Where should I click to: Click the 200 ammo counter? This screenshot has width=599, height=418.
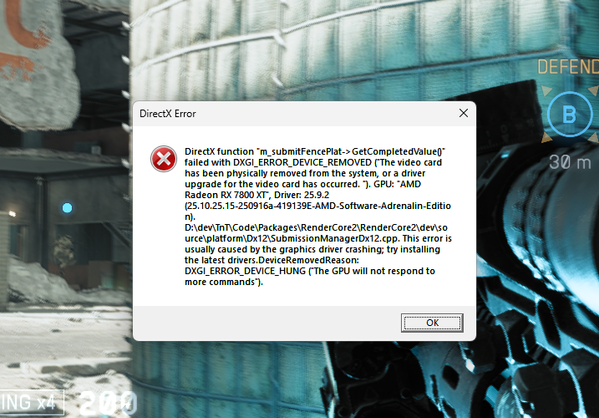point(108,403)
